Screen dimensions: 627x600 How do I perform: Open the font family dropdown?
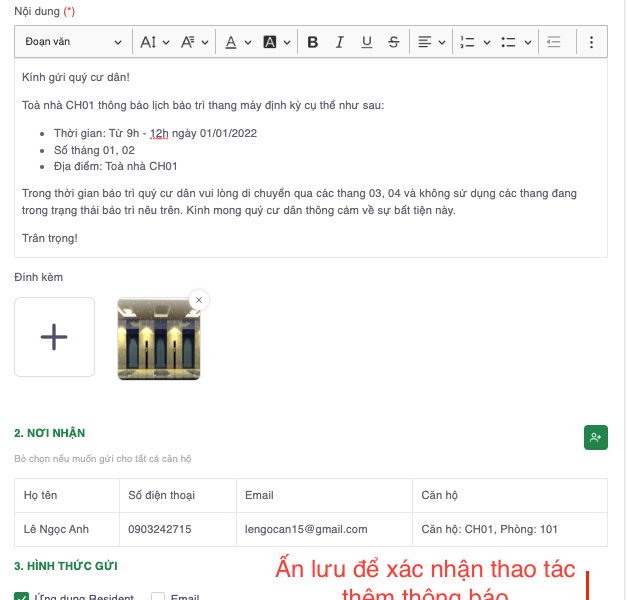tap(195, 42)
